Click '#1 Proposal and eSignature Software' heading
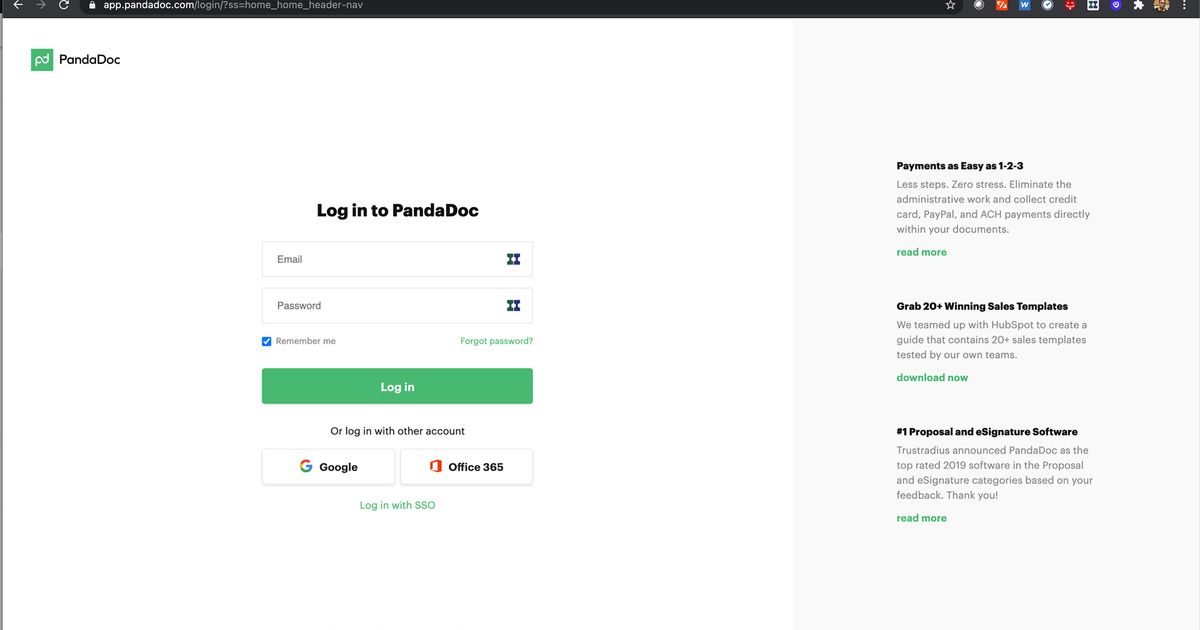 coord(987,432)
